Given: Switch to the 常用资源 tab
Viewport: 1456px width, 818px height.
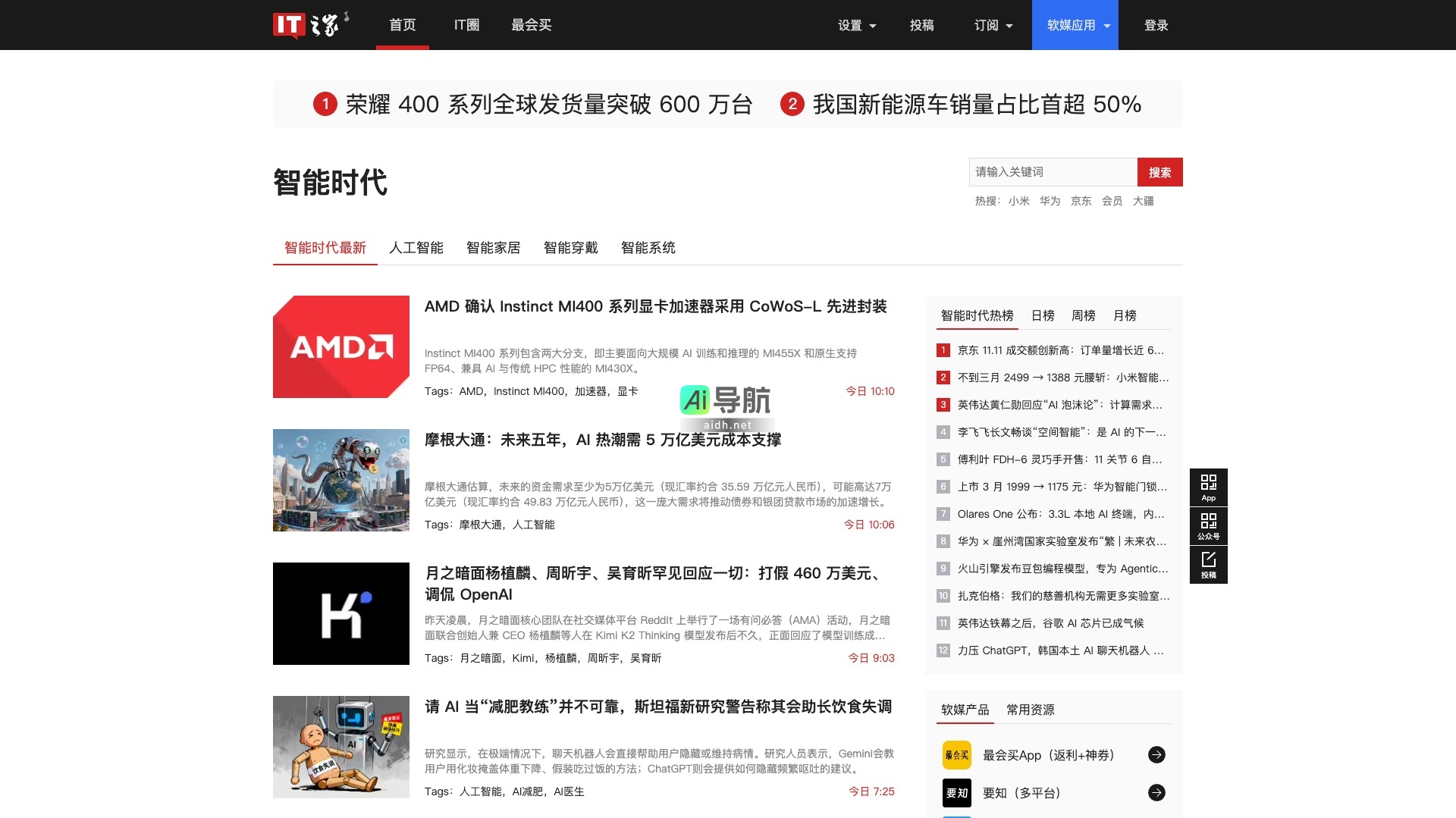Looking at the screenshot, I should click(1031, 710).
